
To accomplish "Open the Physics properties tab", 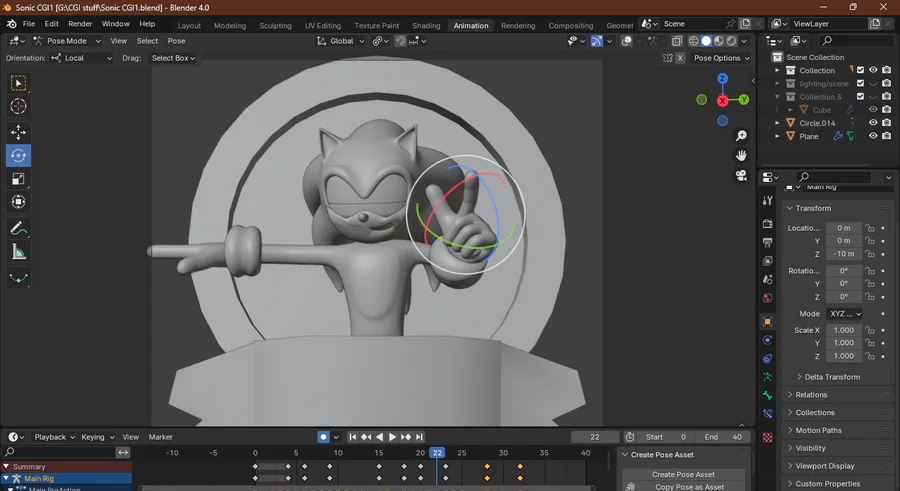I will pos(767,340).
